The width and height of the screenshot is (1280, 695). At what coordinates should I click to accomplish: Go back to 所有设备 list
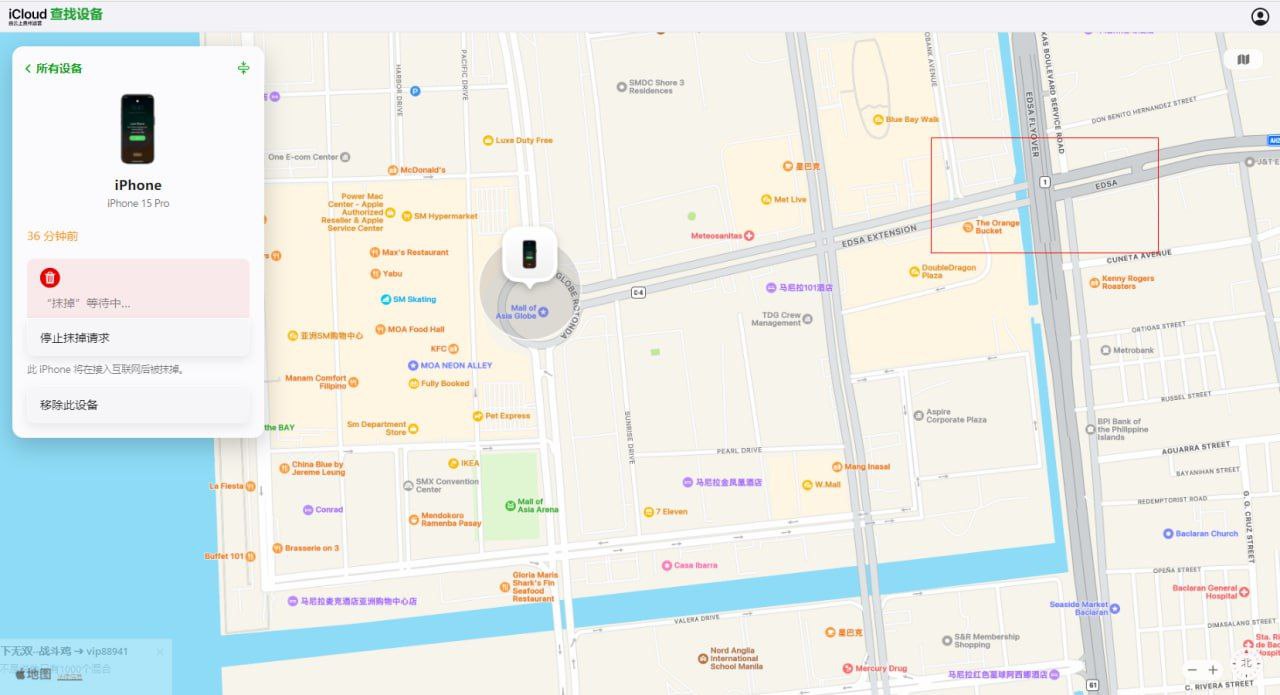pos(54,68)
